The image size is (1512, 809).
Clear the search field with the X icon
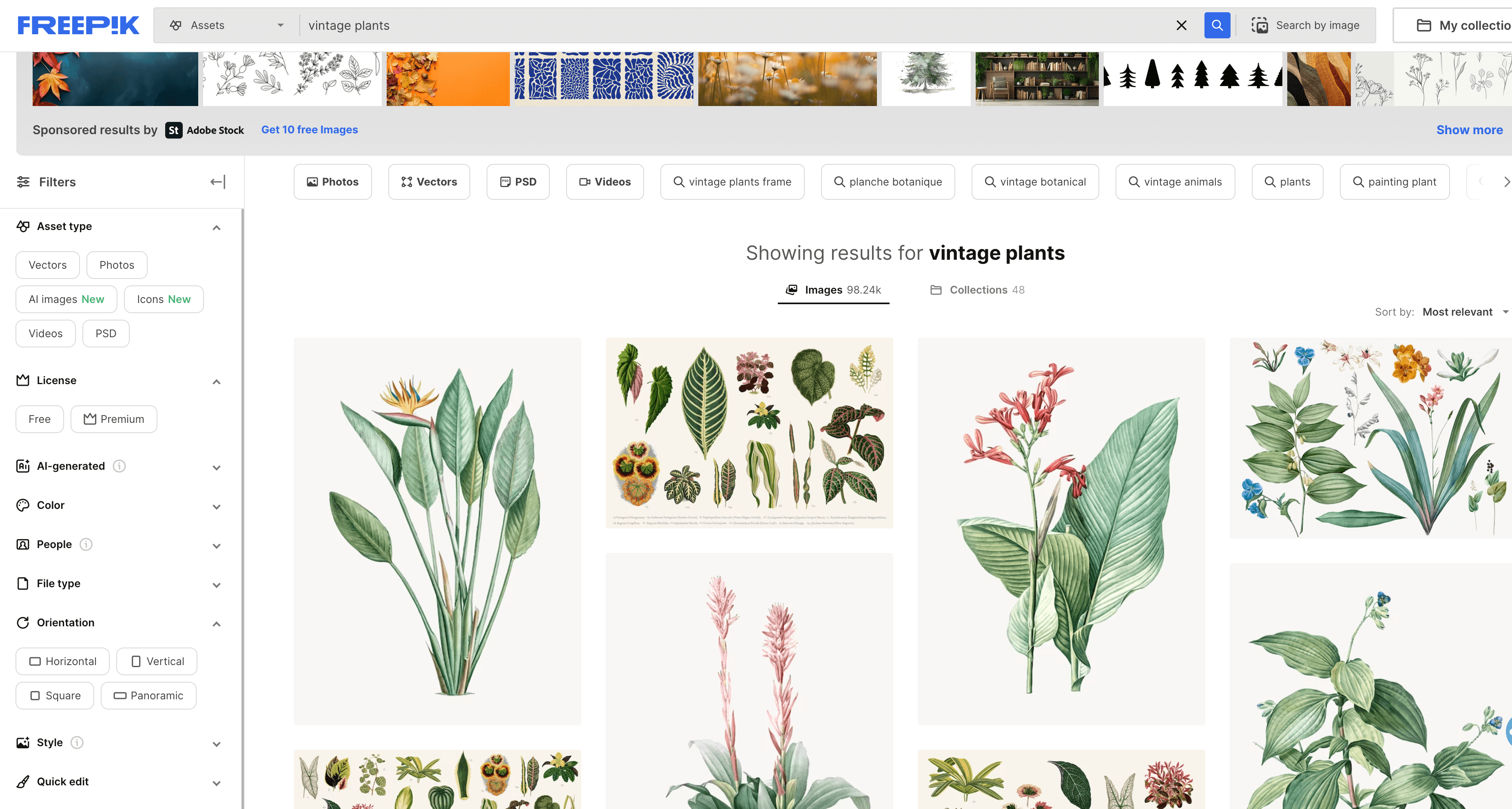[x=1181, y=25]
